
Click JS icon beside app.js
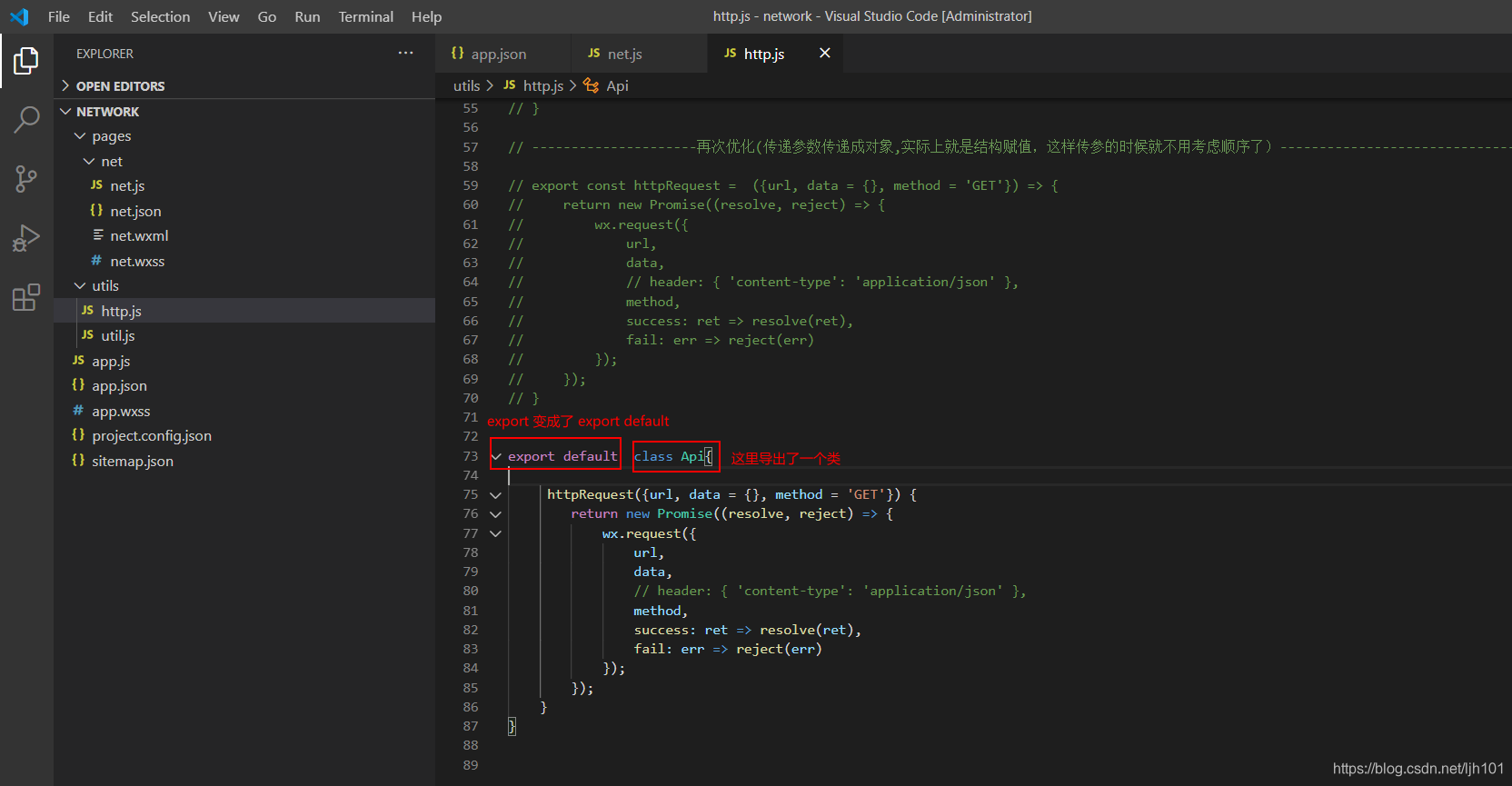[x=79, y=361]
